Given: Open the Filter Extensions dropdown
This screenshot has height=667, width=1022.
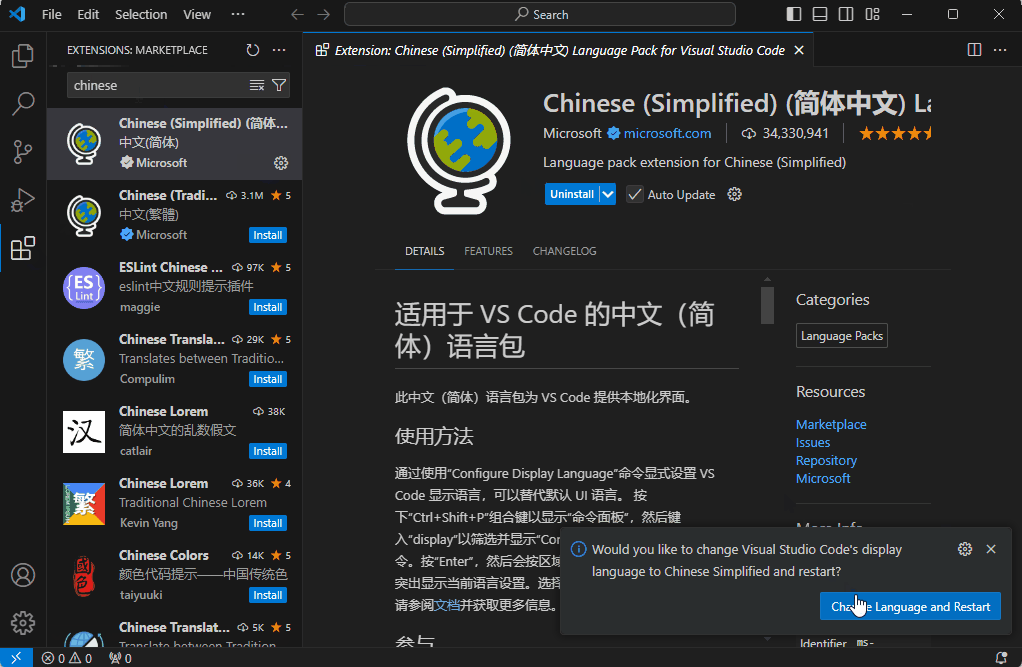Looking at the screenshot, I should (x=280, y=85).
